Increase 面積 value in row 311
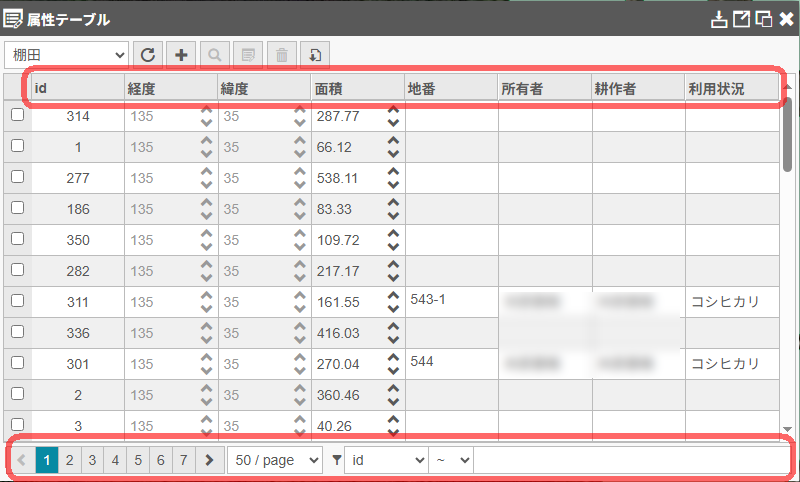Image resolution: width=800 pixels, height=482 pixels. (x=393, y=295)
